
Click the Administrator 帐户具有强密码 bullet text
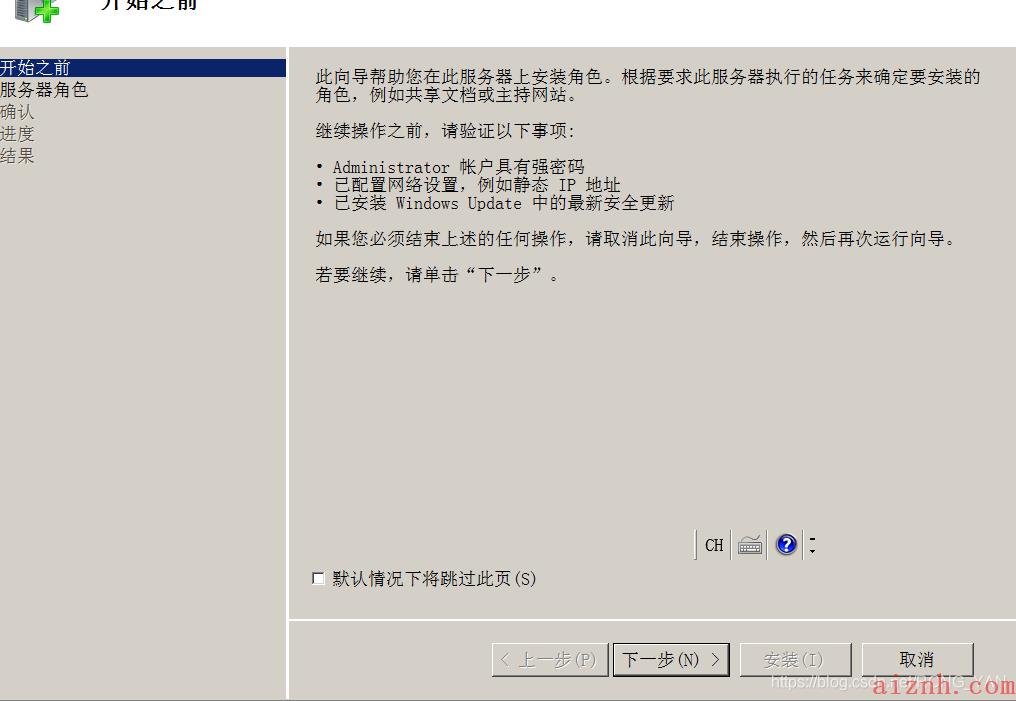click(459, 167)
